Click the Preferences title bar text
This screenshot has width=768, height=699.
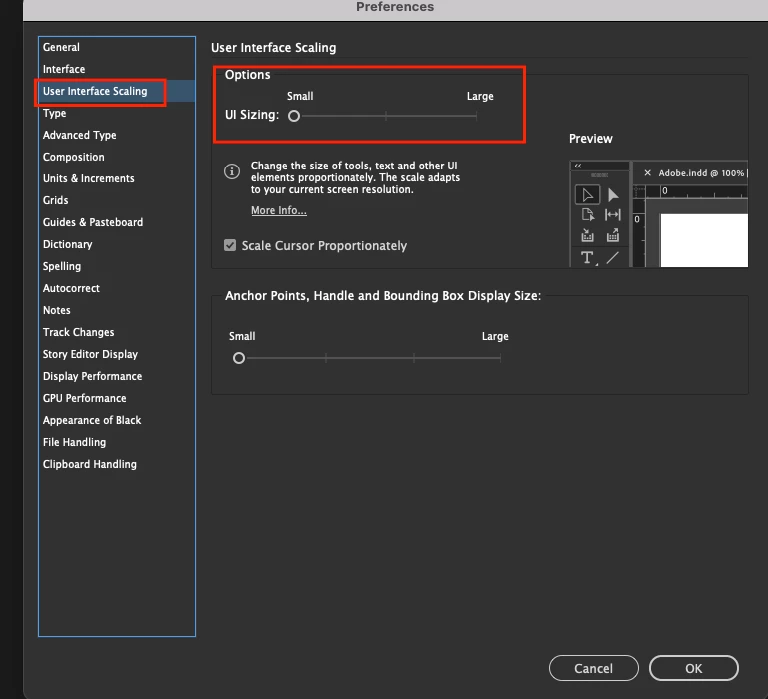coord(395,7)
